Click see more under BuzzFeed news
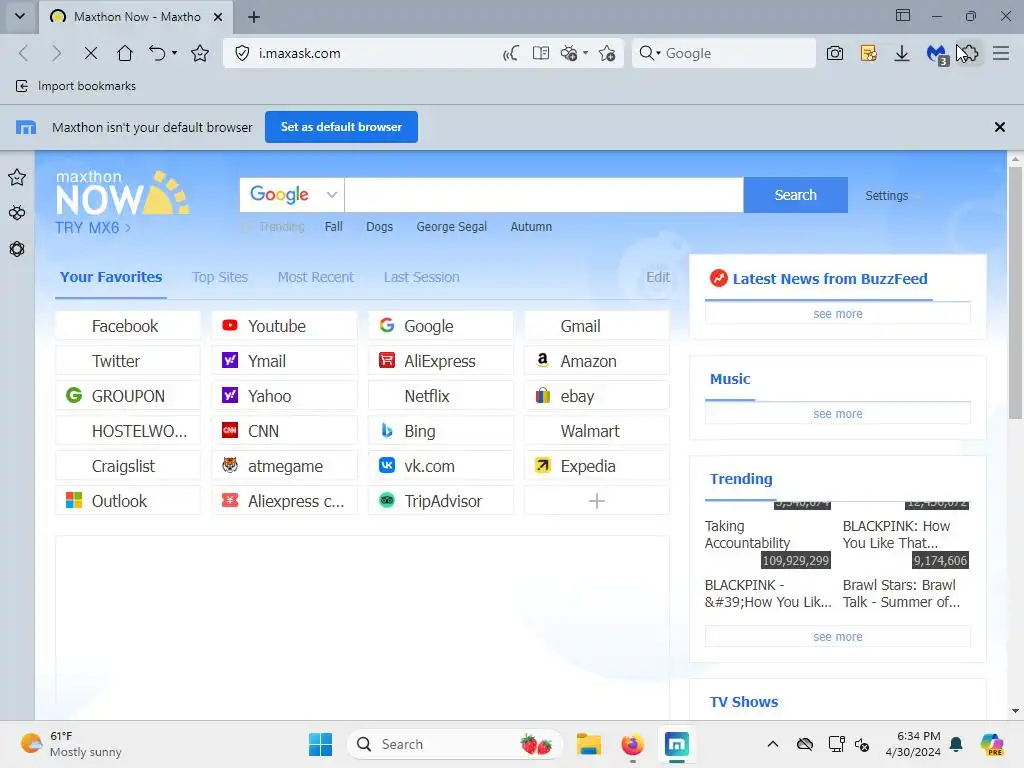Viewport: 1024px width, 768px height. 838,313
